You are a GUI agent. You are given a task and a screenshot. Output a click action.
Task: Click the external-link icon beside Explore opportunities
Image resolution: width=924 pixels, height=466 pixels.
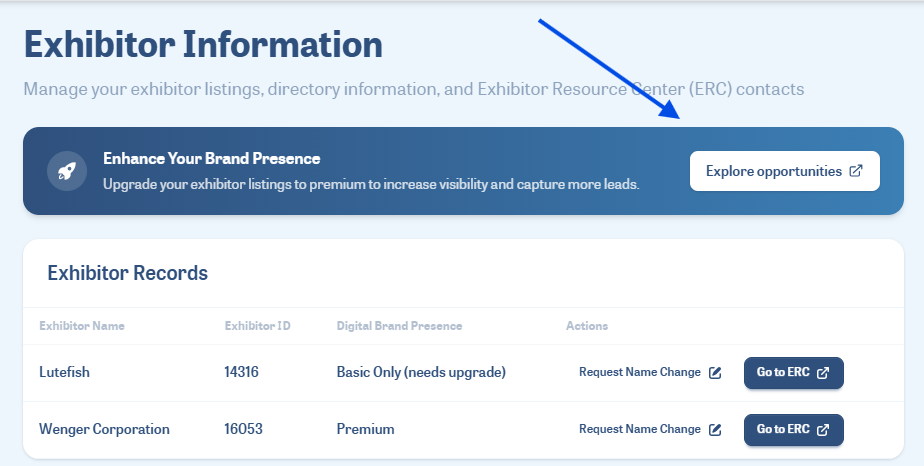click(x=856, y=171)
